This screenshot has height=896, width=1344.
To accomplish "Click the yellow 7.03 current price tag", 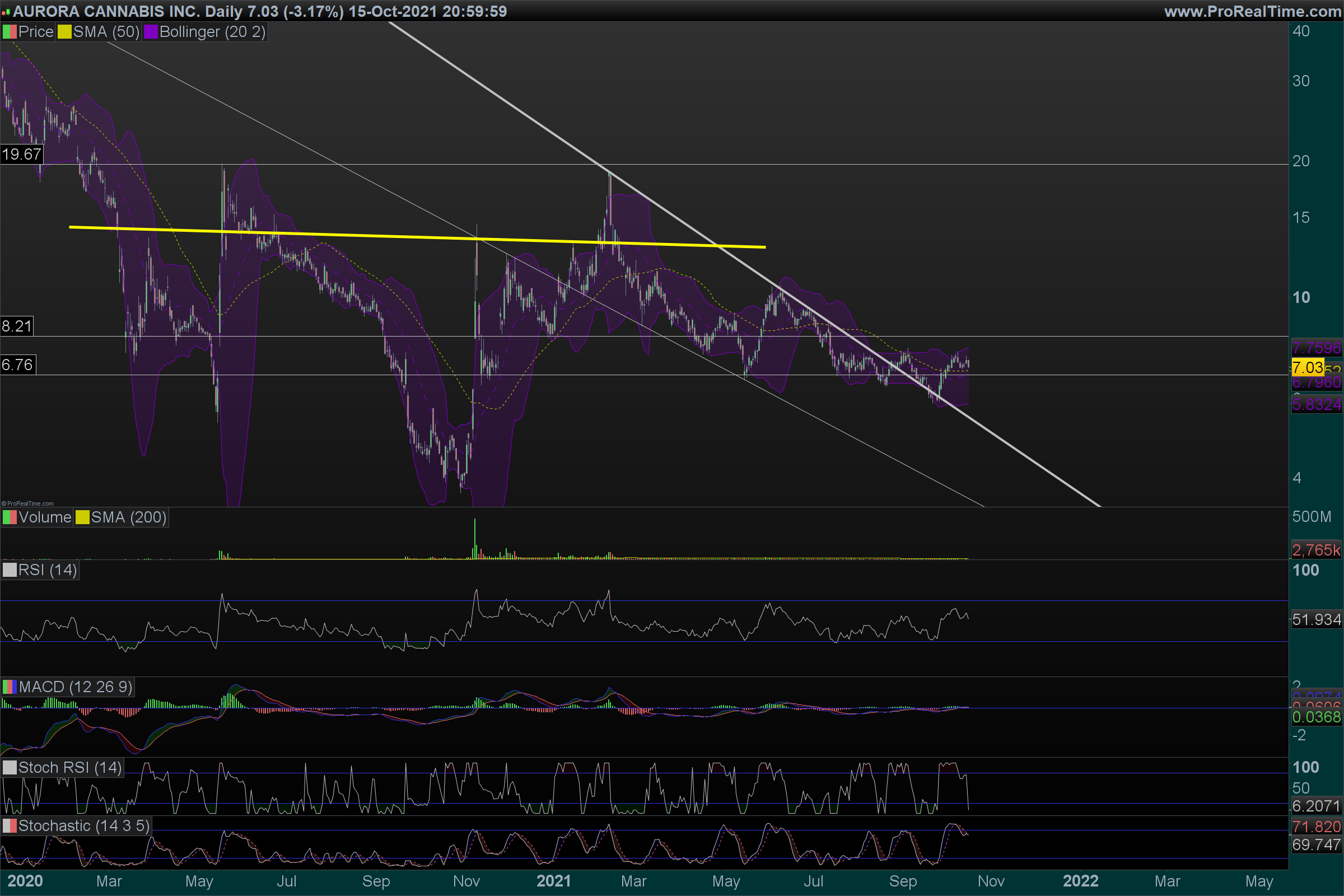I will 1308,367.
